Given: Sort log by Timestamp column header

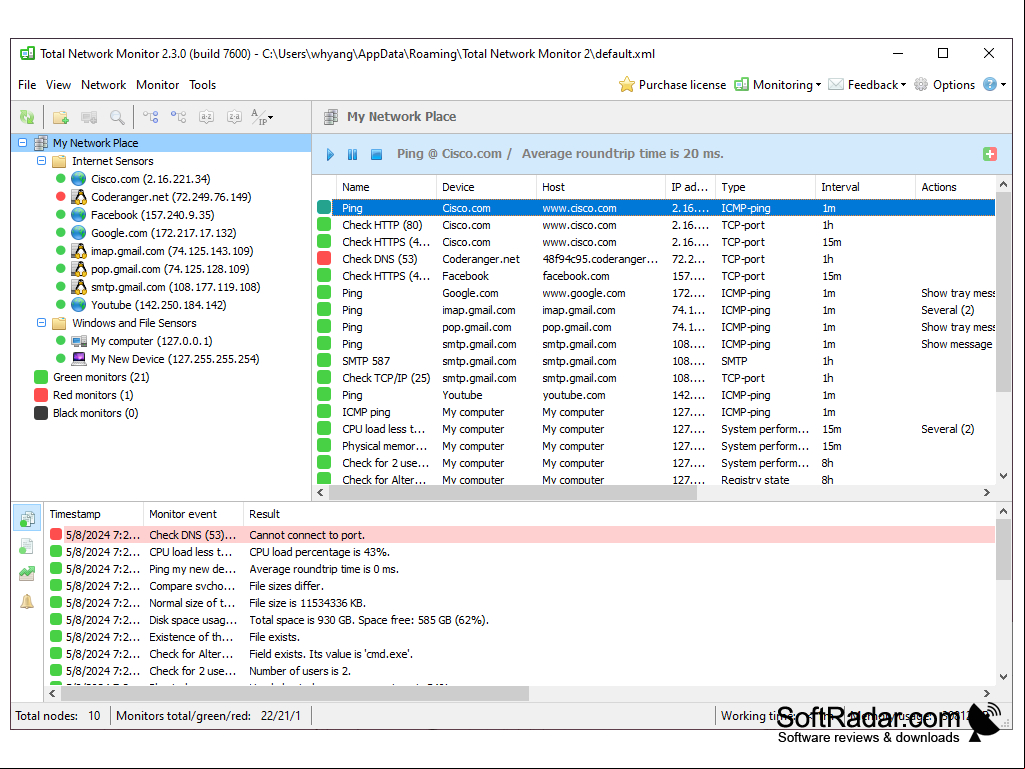Looking at the screenshot, I should 93,514.
